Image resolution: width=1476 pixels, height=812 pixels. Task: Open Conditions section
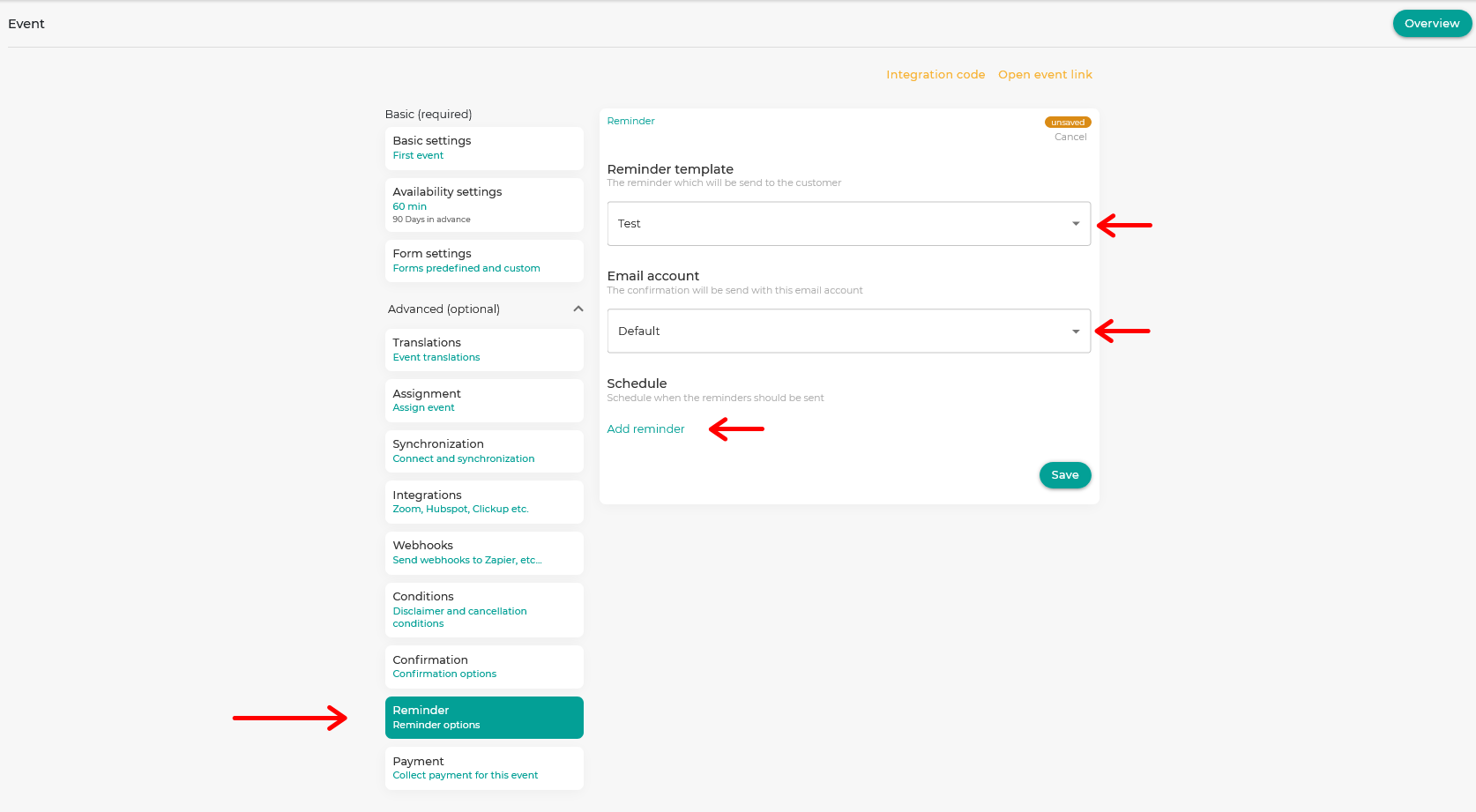click(484, 610)
